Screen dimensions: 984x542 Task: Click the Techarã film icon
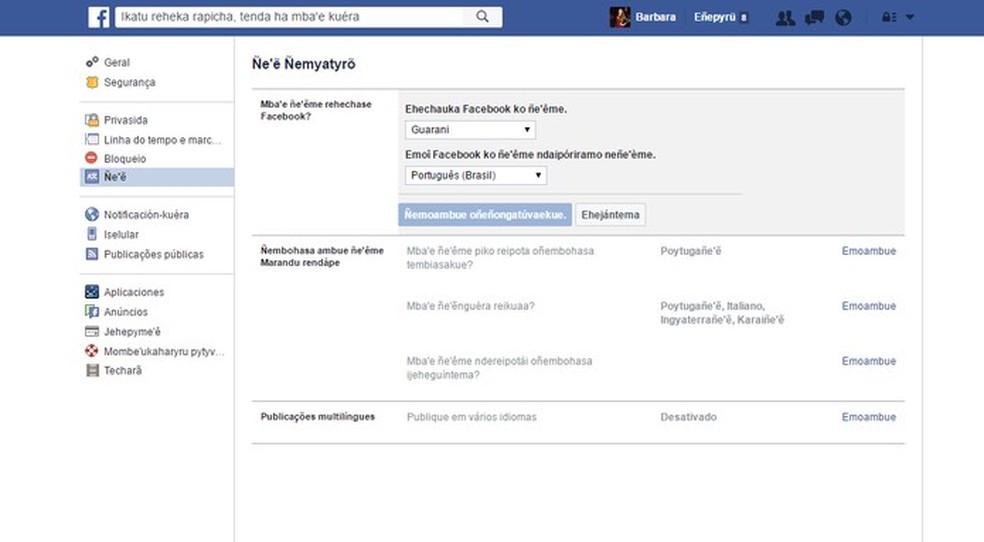pyautogui.click(x=92, y=371)
